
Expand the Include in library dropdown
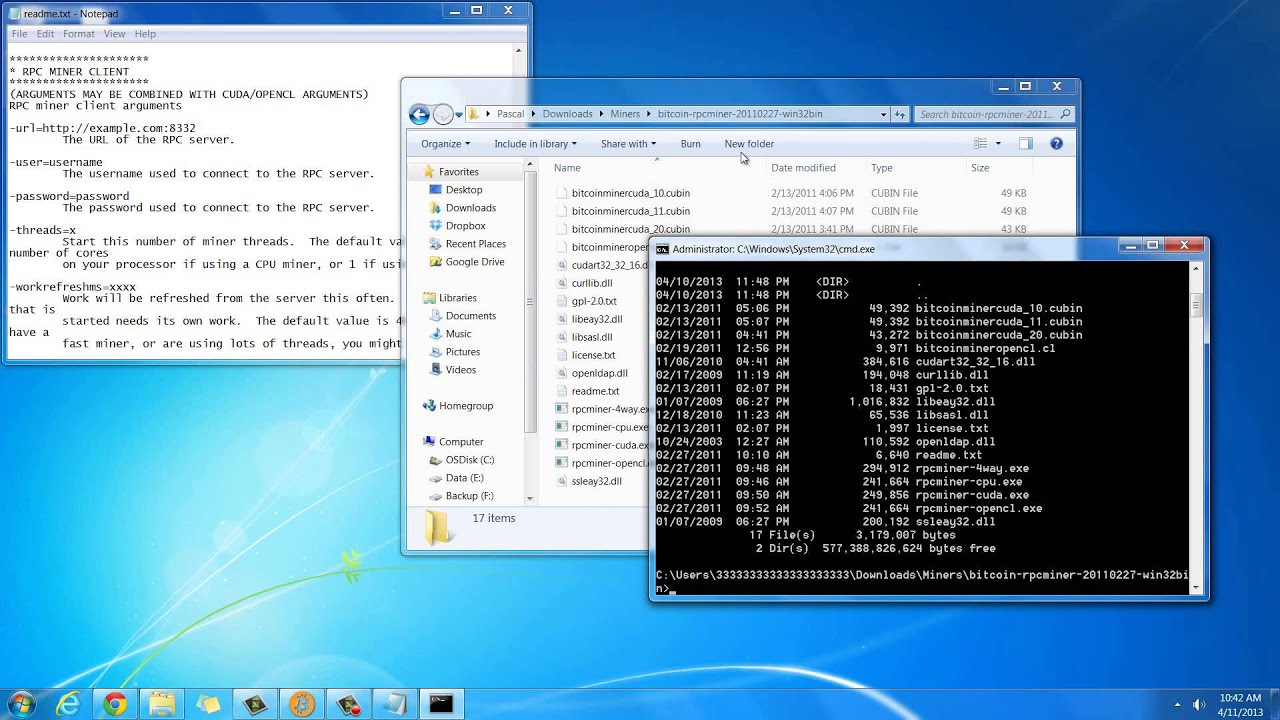pyautogui.click(x=535, y=144)
